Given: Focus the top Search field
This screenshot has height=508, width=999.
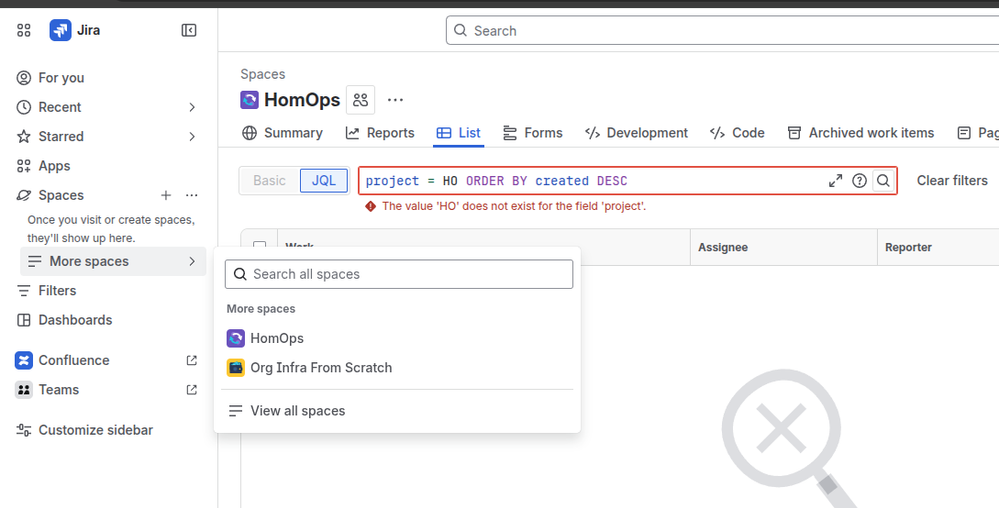Looking at the screenshot, I should pos(722,31).
